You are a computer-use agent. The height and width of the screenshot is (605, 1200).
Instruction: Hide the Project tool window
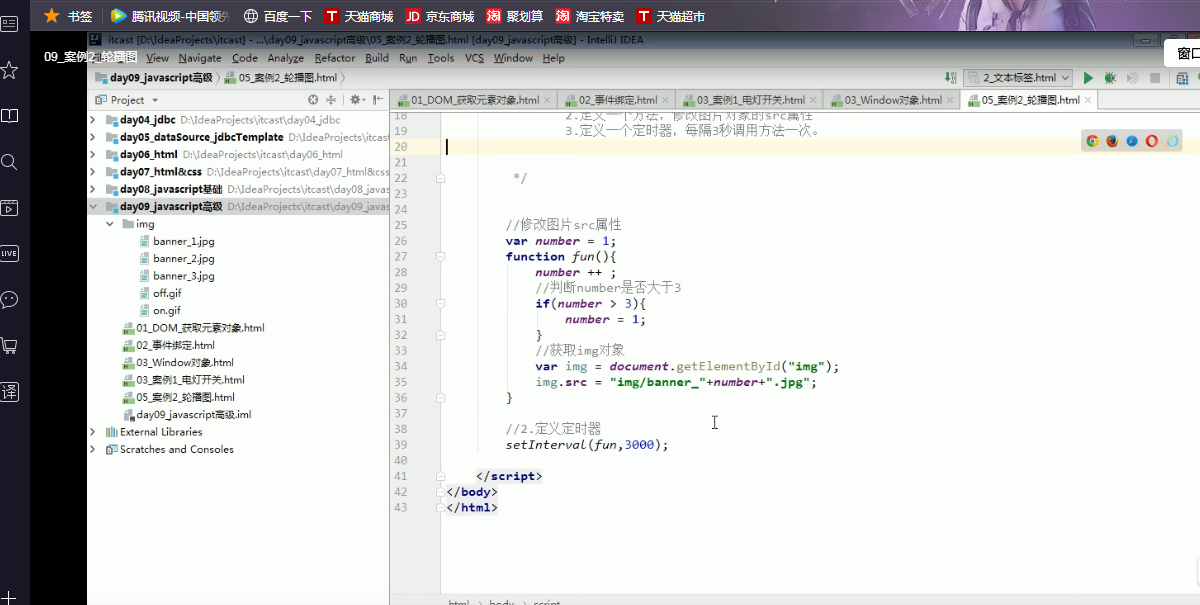pos(378,100)
